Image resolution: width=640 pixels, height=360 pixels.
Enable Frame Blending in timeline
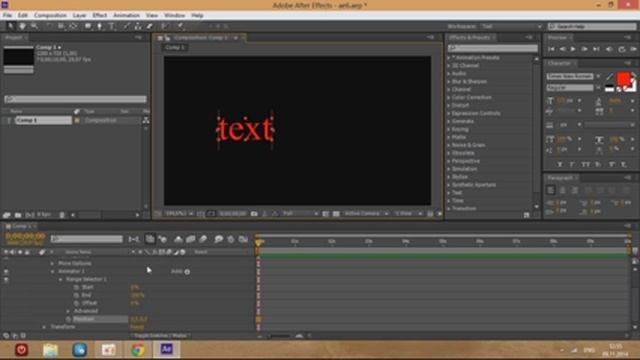pos(191,239)
